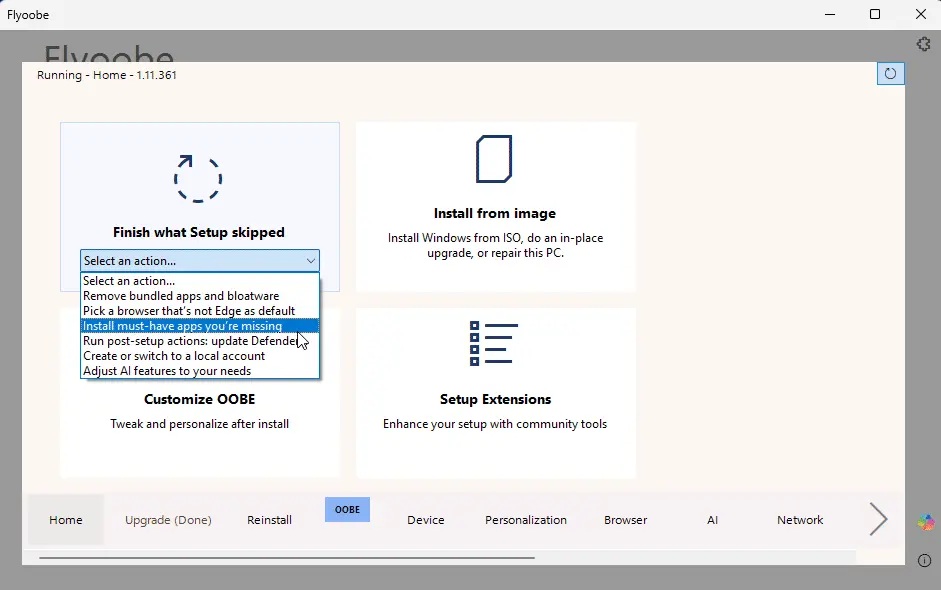
Task: Click the Install from image document icon
Action: coord(494,159)
